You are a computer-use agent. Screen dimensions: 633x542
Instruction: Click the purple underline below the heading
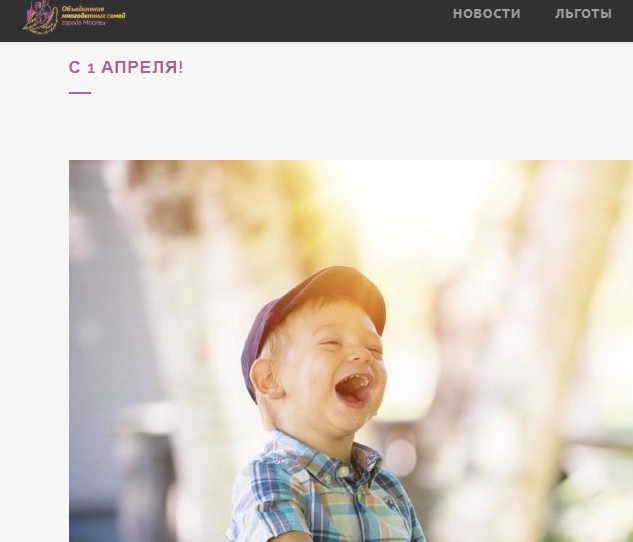pyautogui.click(x=80, y=93)
